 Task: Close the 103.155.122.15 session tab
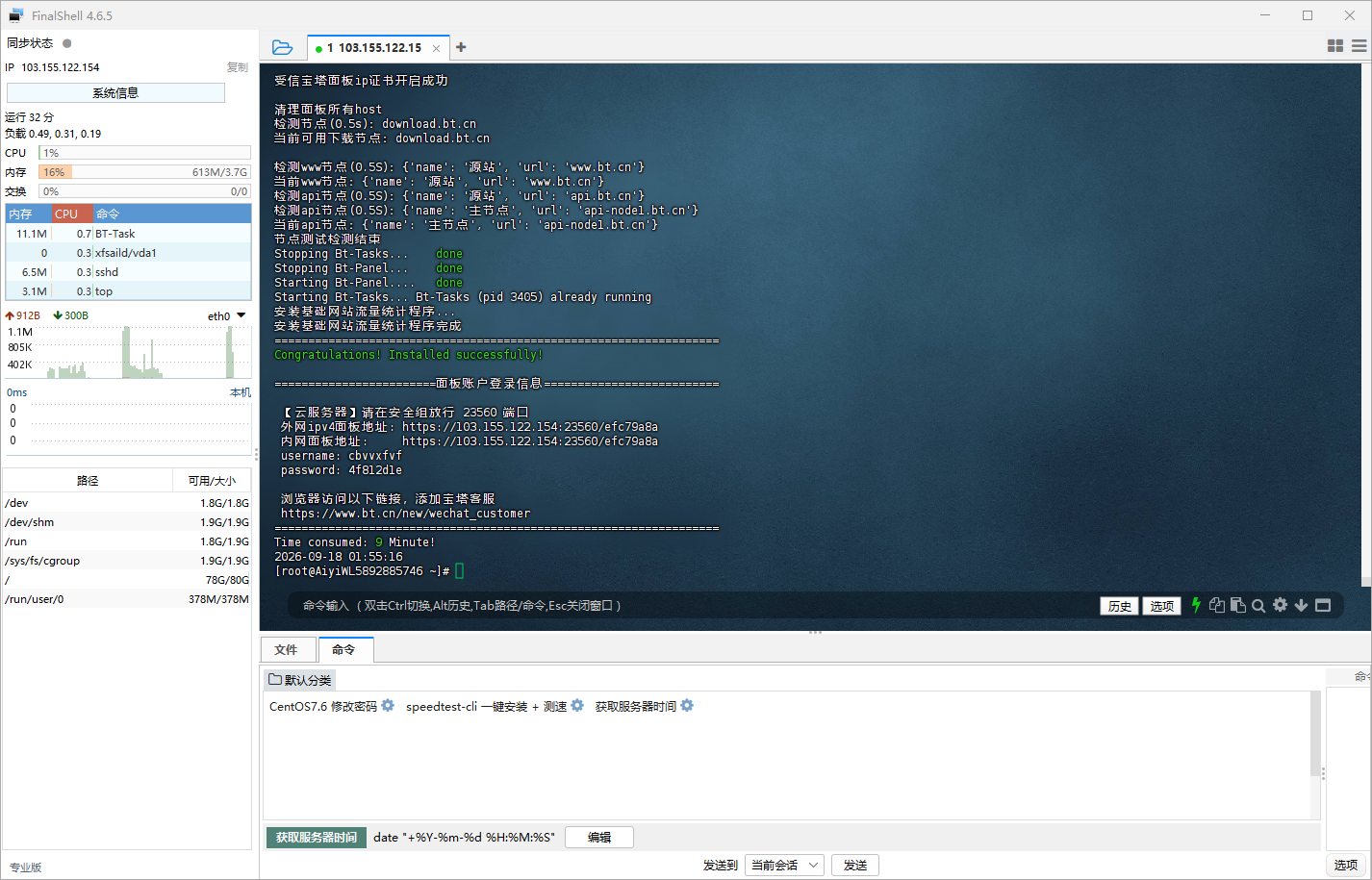tap(436, 48)
